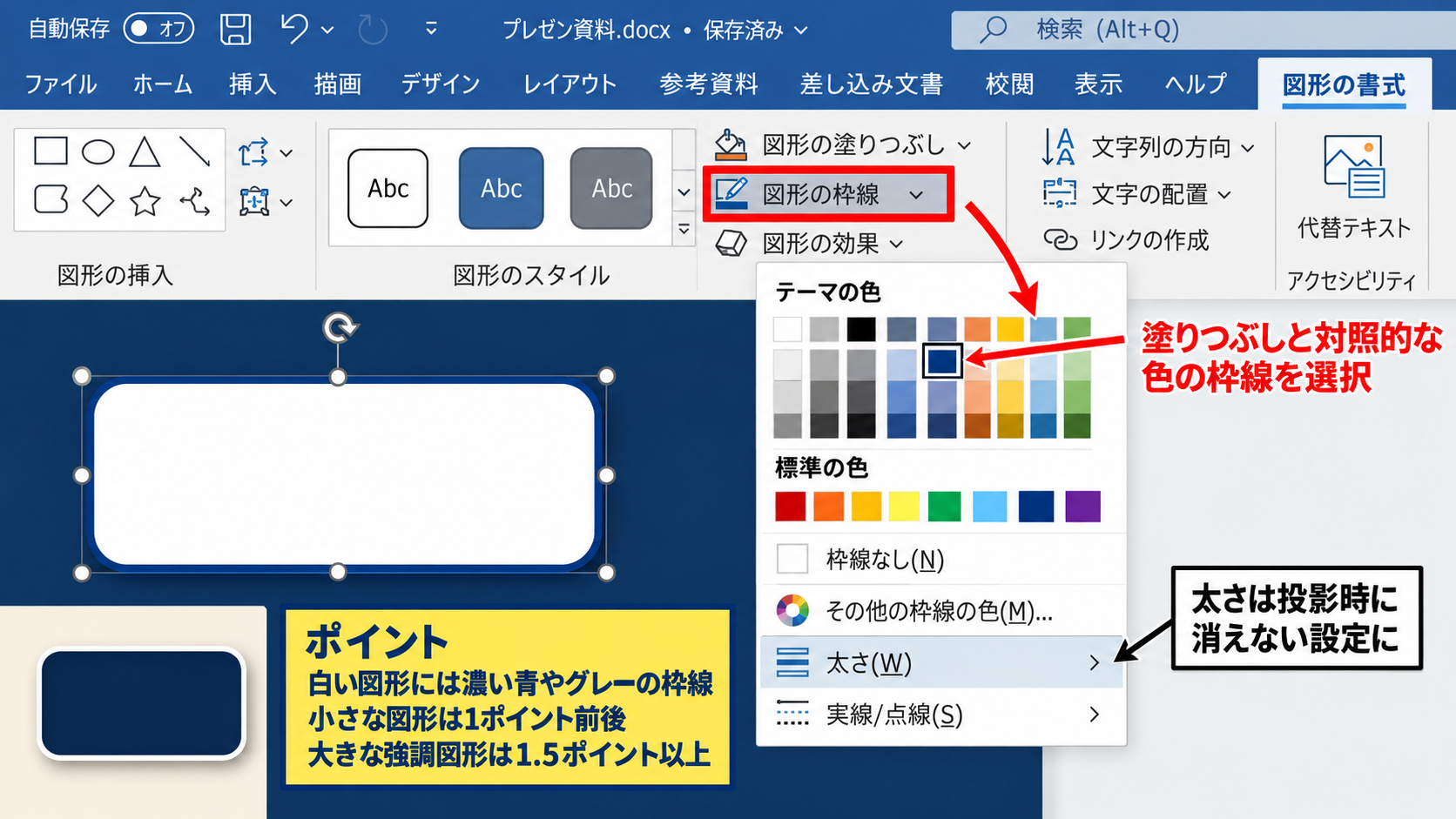
Task: Select the diagonal line shape
Action: point(194,151)
